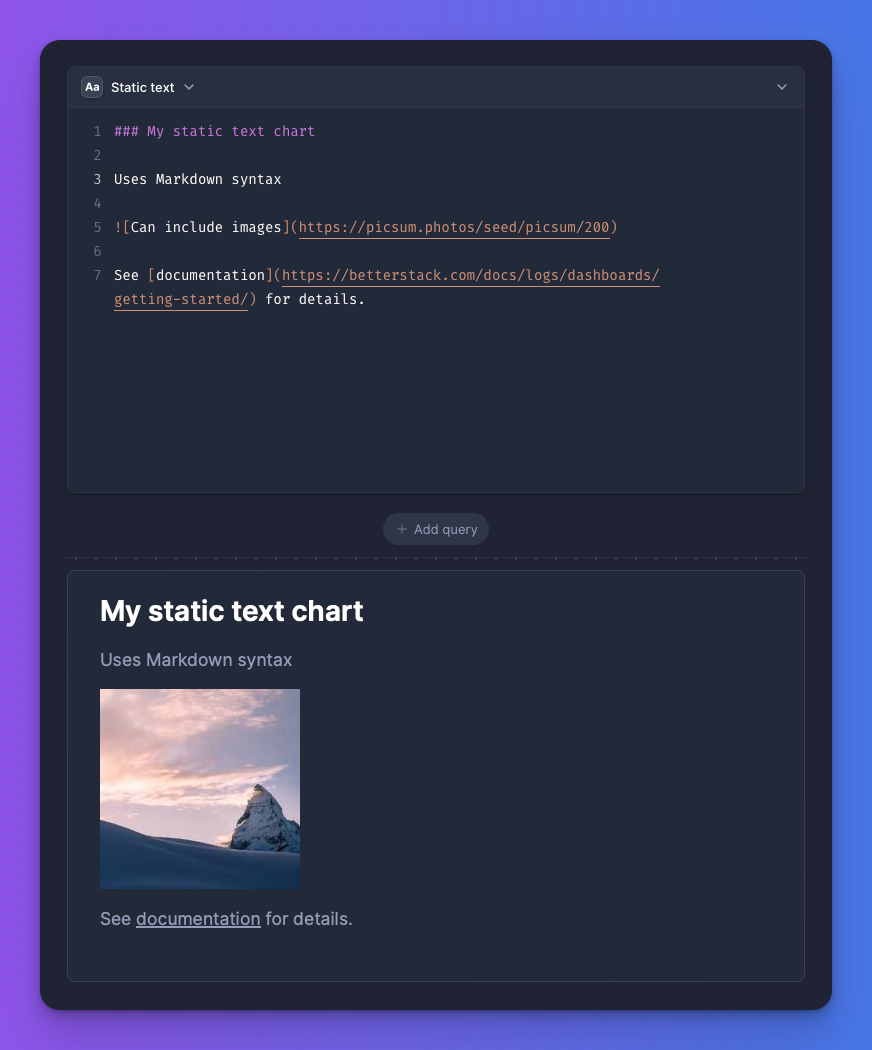
Task: Click the betterstack.com docs URL on line 7
Action: click(x=470, y=275)
